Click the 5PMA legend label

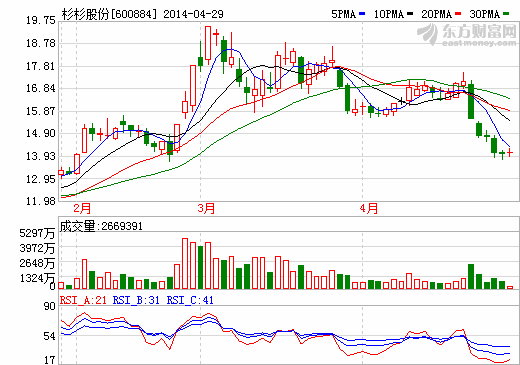(344, 14)
